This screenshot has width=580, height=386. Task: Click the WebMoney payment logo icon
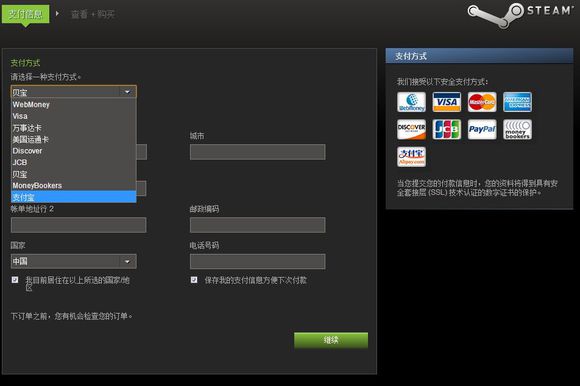411,102
